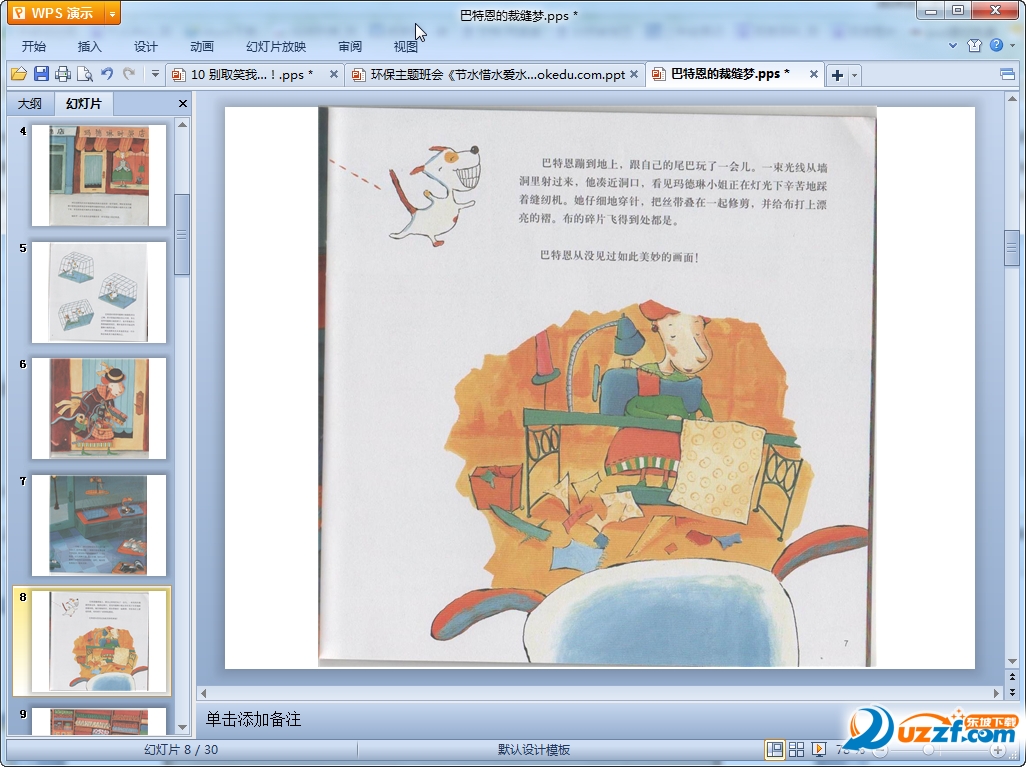Save the presentation with the floppy icon
This screenshot has width=1026, height=767.
coord(41,74)
